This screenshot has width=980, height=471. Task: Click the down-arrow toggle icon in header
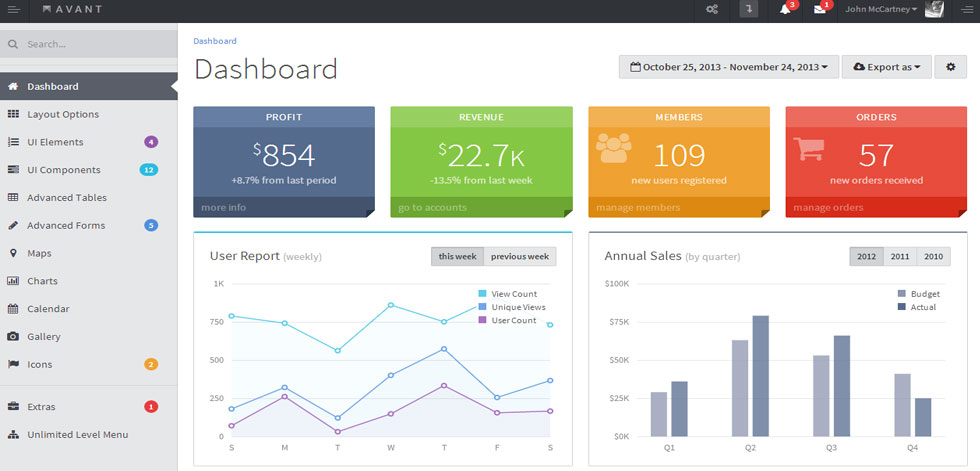pos(749,9)
